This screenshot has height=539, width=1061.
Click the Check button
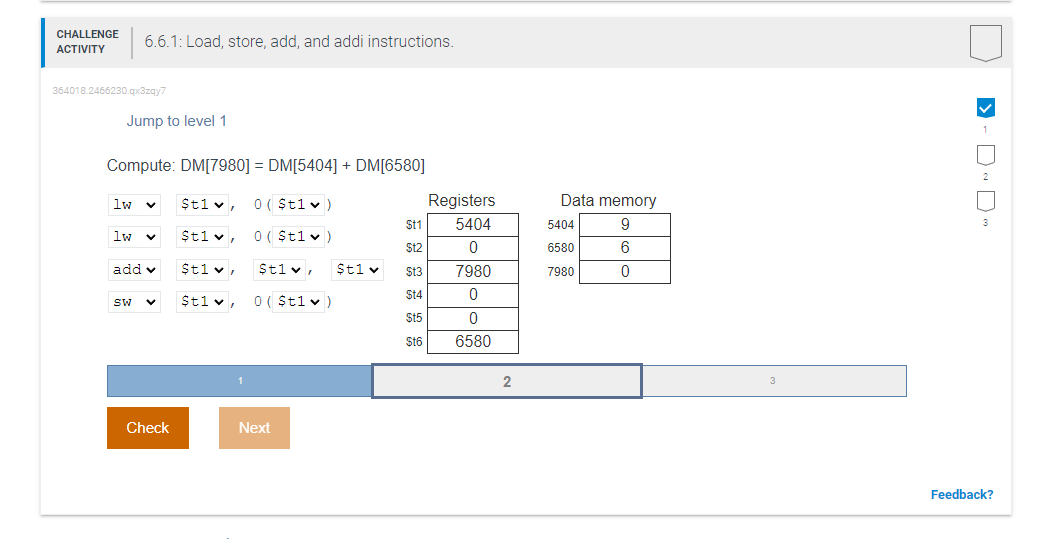click(148, 428)
